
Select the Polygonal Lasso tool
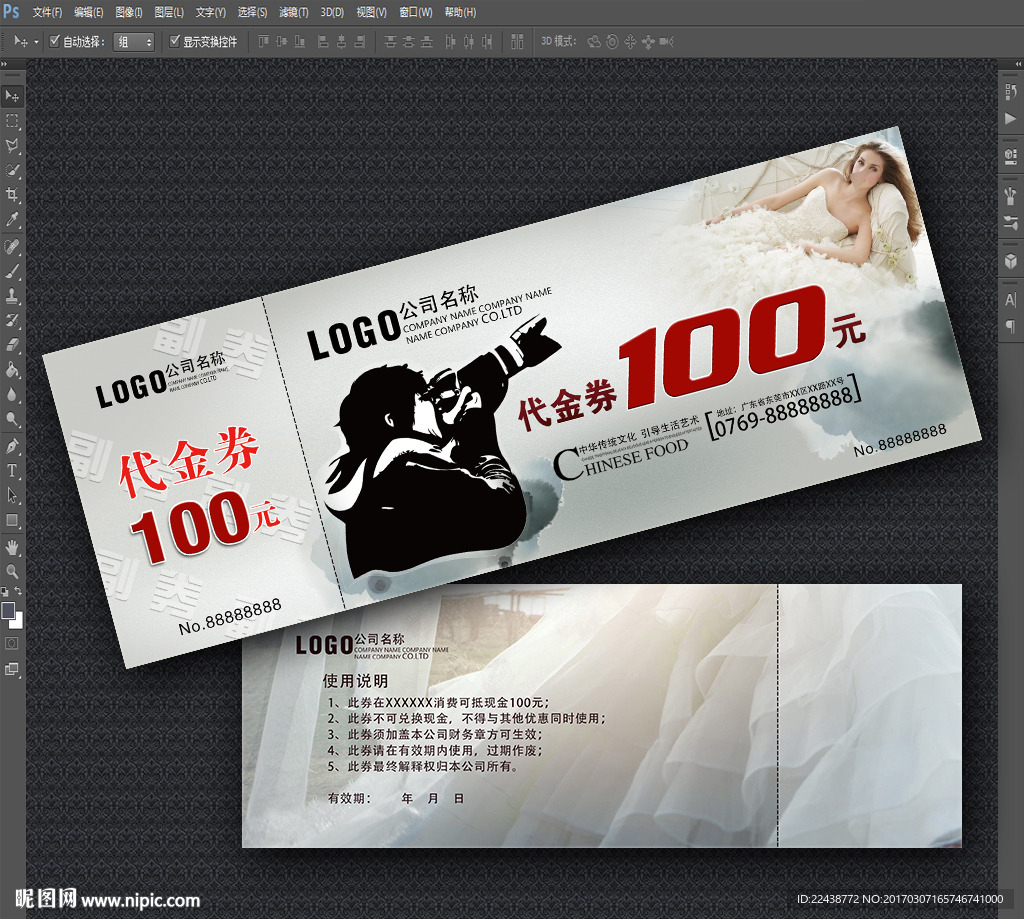[x=12, y=146]
